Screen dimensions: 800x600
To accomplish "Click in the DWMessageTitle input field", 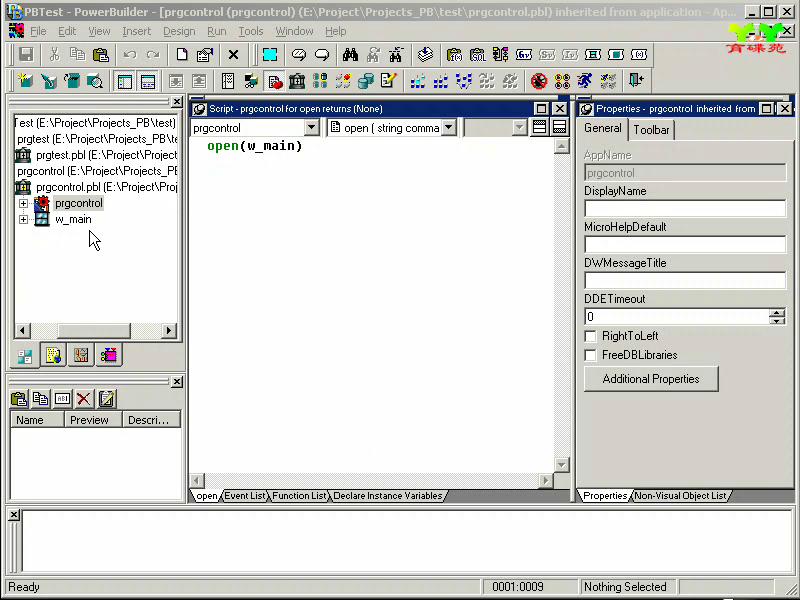I will [x=685, y=281].
